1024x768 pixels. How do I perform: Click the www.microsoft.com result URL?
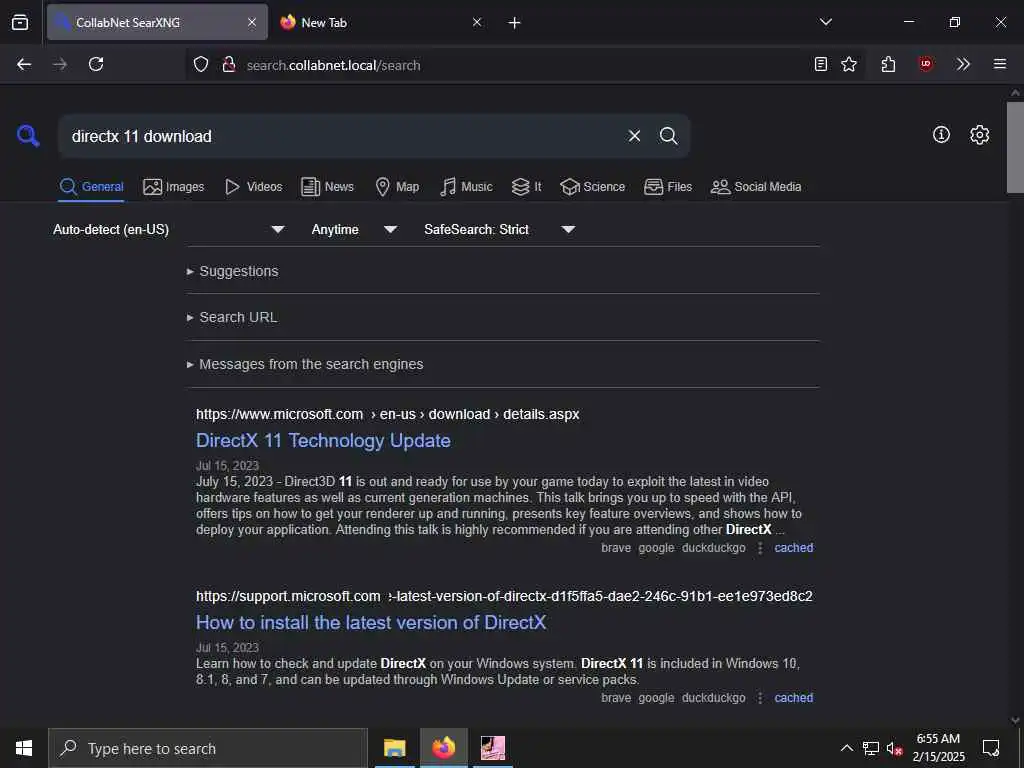pyautogui.click(x=387, y=415)
